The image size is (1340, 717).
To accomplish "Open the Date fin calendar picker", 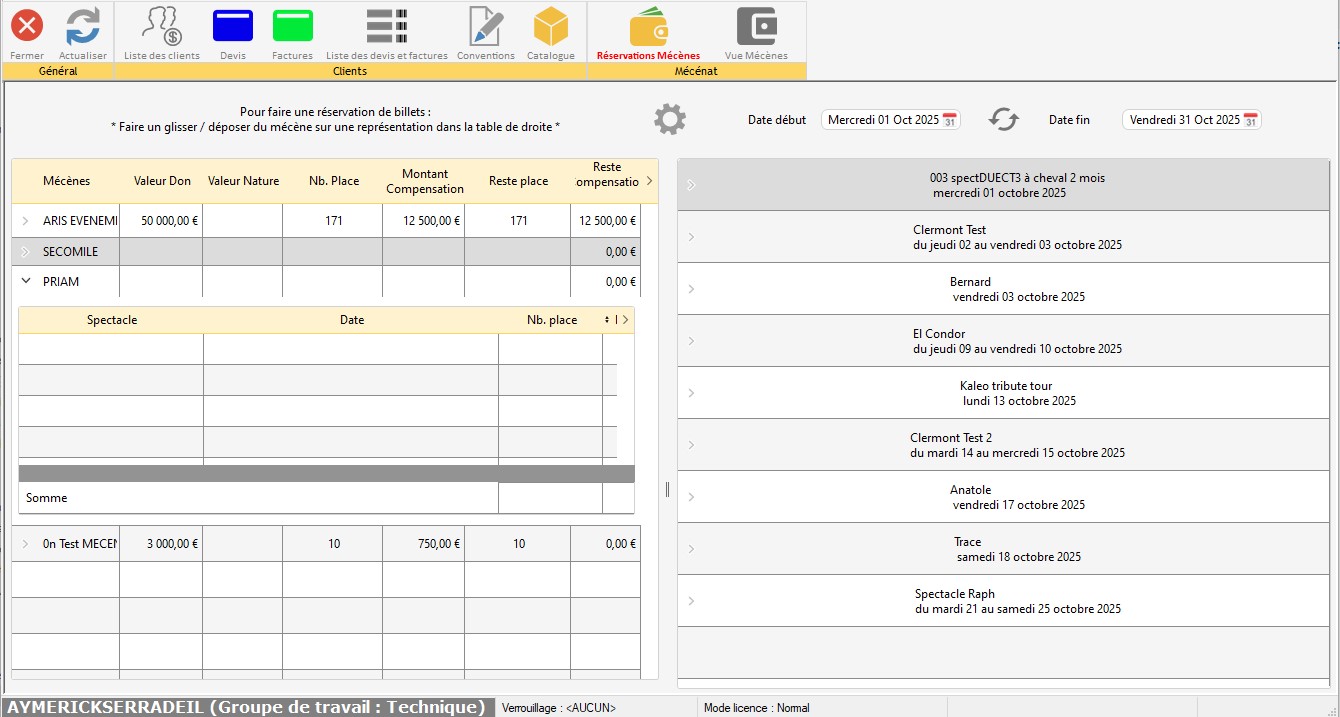I will 1250,120.
